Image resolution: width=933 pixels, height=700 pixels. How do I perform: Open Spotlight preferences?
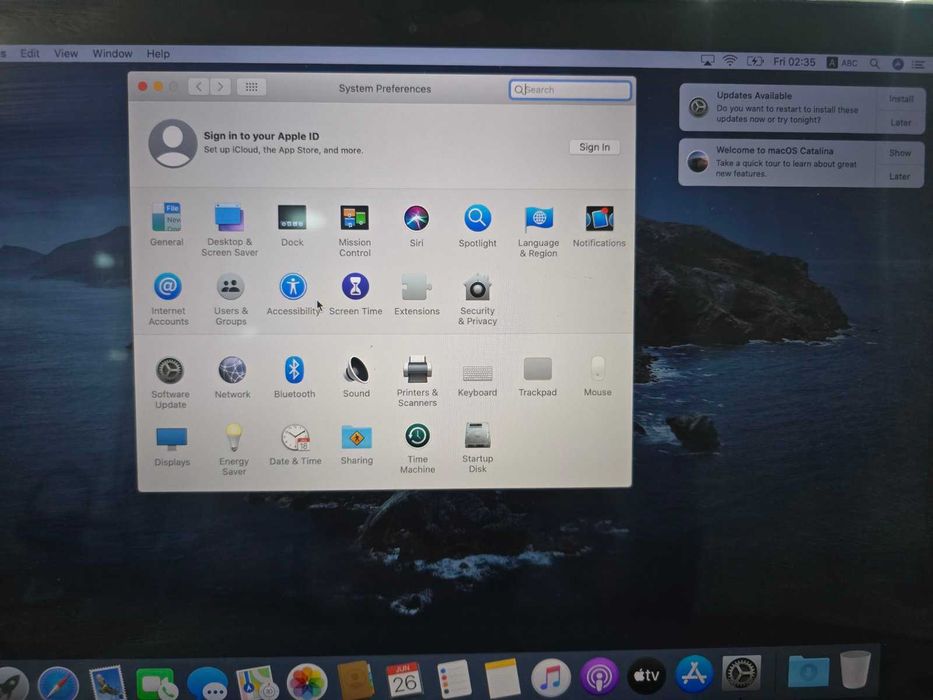[x=477, y=225]
